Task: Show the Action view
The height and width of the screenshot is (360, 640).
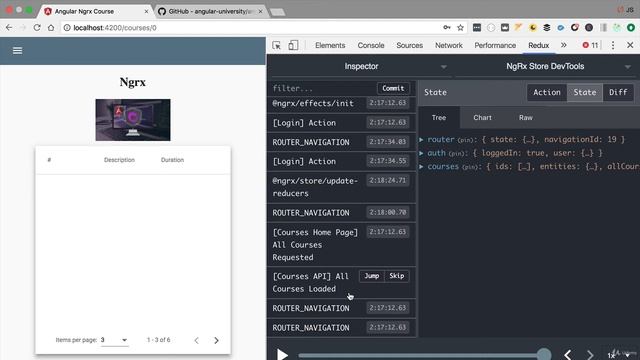Action: [547, 92]
